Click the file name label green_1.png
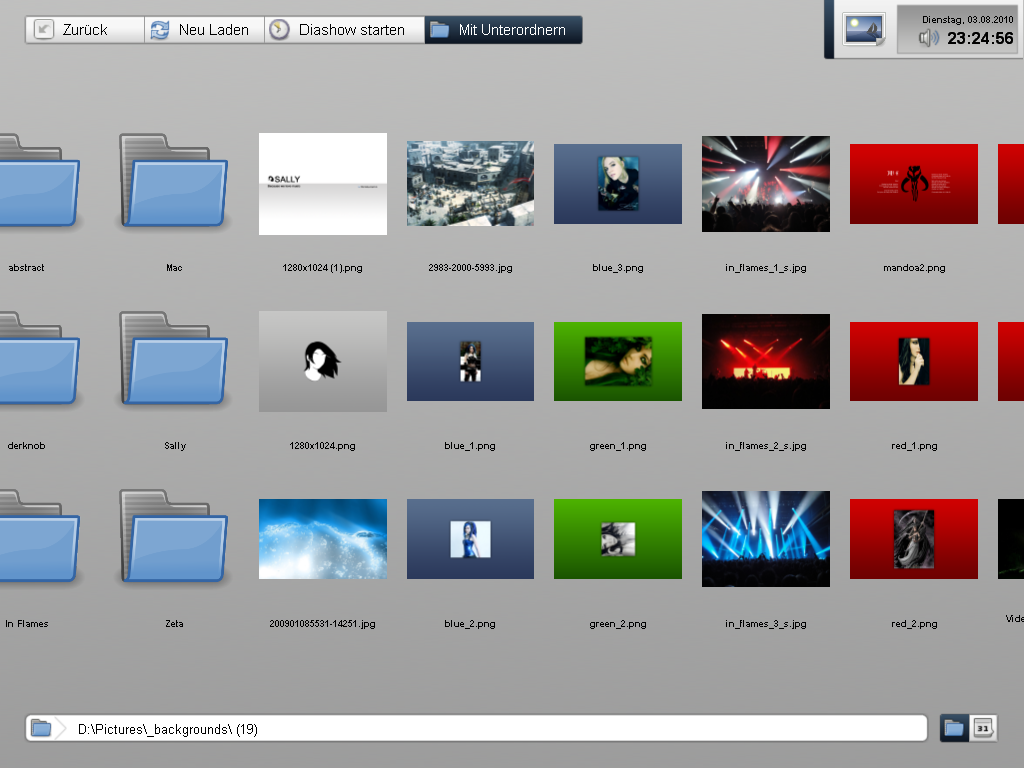Viewport: 1024px width, 768px height. [x=618, y=445]
